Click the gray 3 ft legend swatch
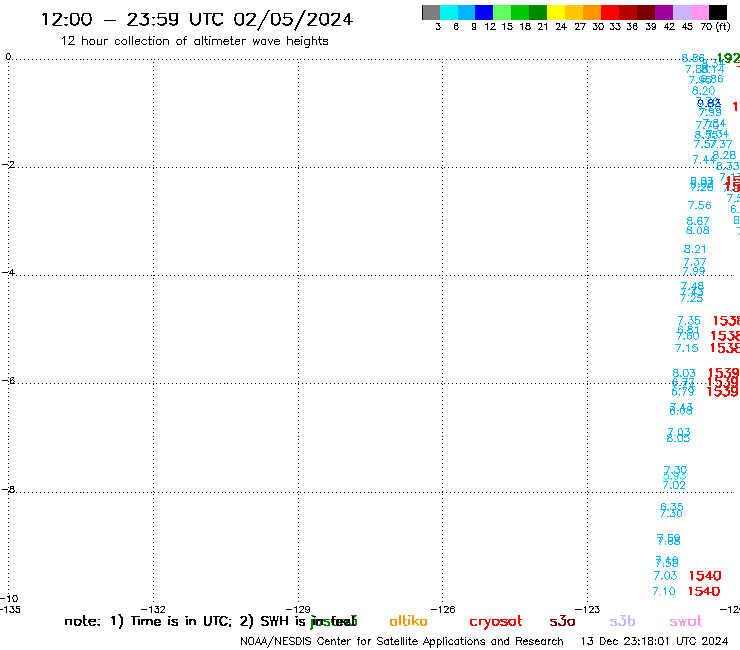Image resolution: width=740 pixels, height=650 pixels. (x=431, y=12)
